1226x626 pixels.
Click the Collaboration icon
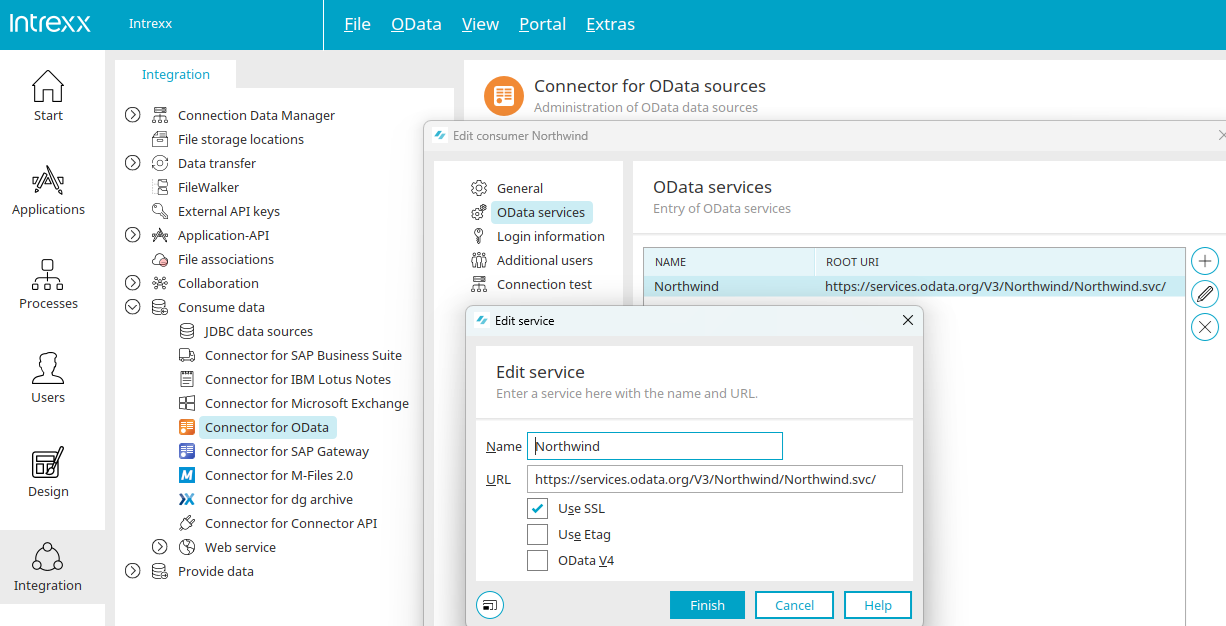tap(160, 283)
